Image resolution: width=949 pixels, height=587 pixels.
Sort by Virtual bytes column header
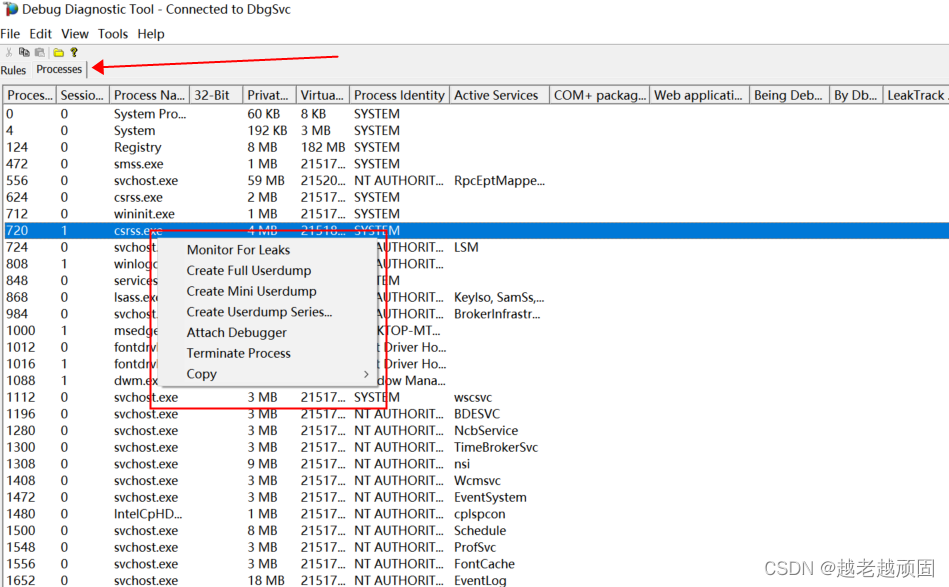(323, 95)
